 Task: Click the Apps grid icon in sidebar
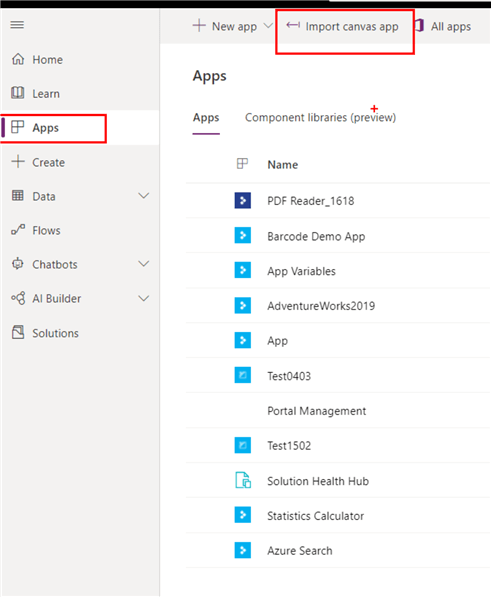pos(18,127)
